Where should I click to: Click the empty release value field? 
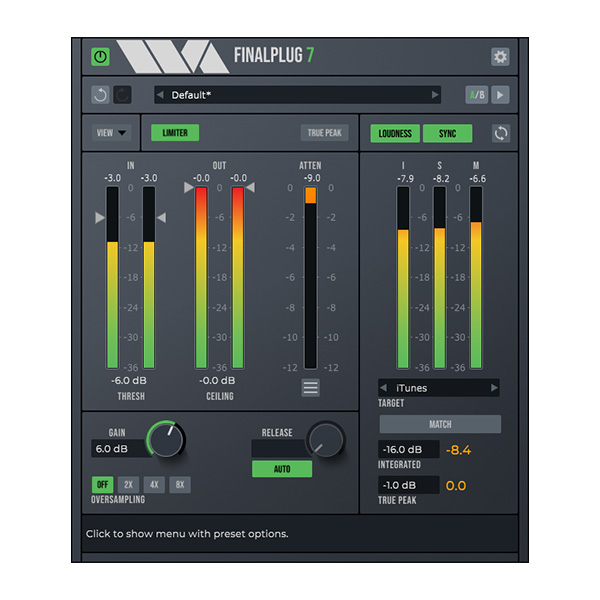tap(281, 448)
